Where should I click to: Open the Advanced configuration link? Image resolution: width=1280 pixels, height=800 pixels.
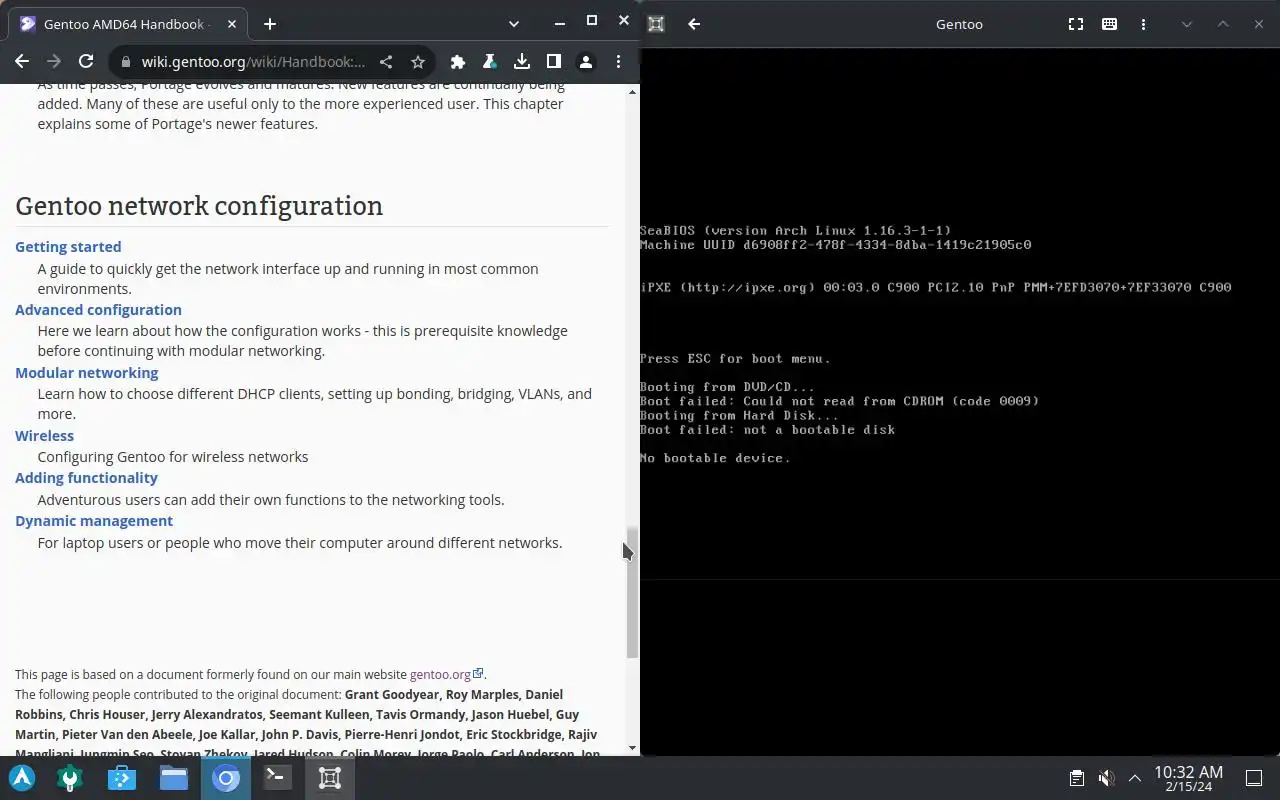pyautogui.click(x=98, y=310)
